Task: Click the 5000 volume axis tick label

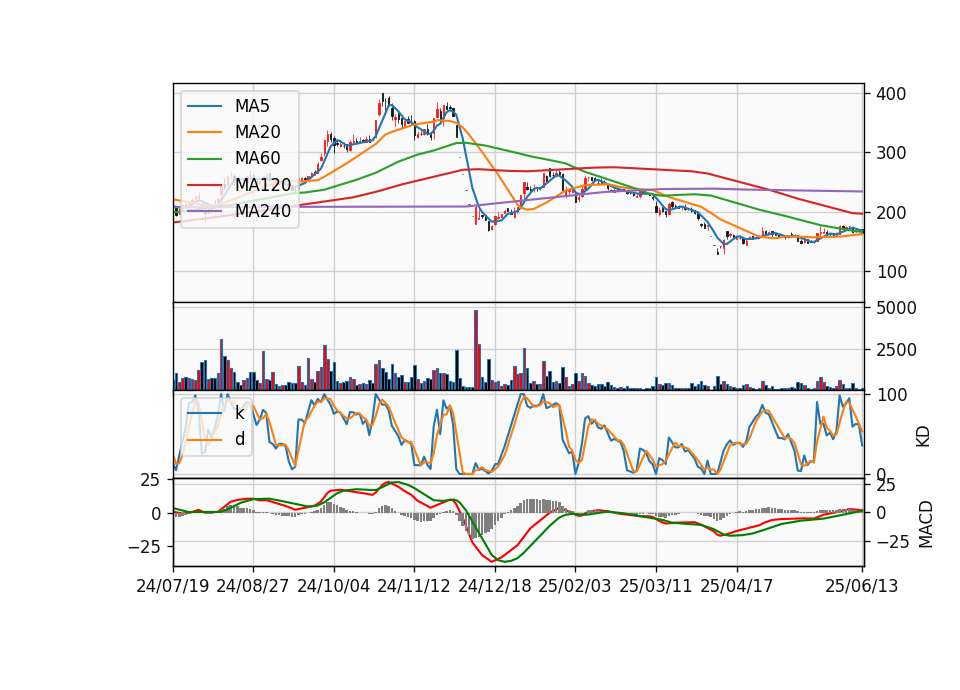Action: (896, 308)
